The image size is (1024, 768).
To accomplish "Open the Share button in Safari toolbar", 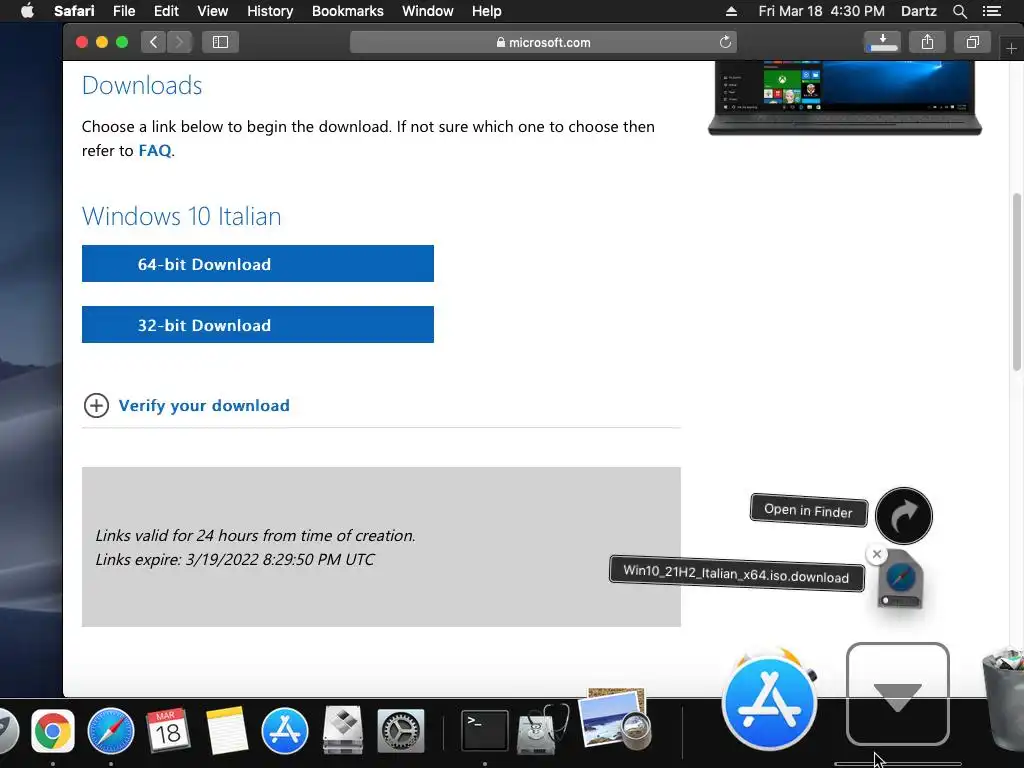I will tap(927, 42).
